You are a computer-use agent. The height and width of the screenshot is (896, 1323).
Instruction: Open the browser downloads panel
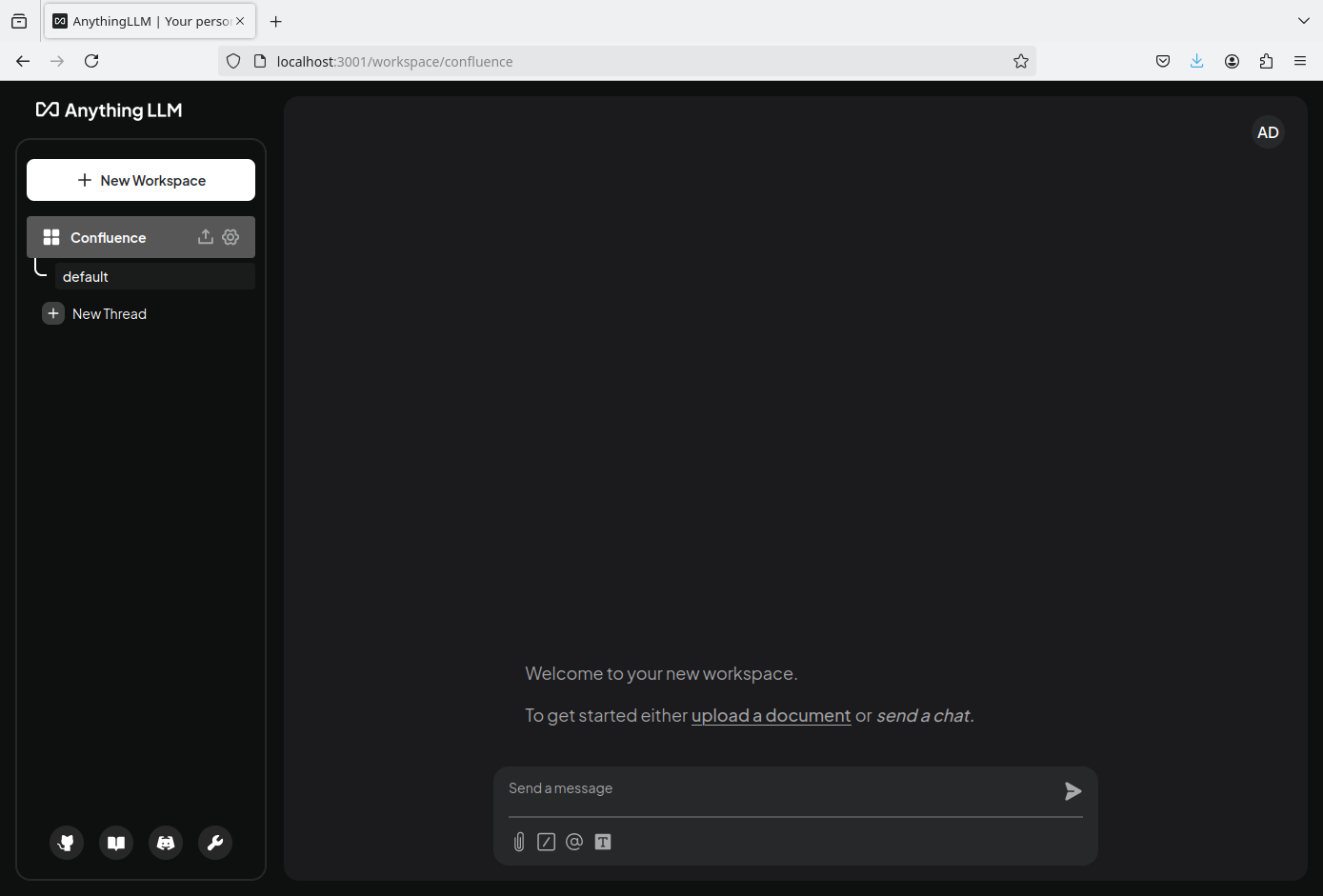pos(1197,61)
